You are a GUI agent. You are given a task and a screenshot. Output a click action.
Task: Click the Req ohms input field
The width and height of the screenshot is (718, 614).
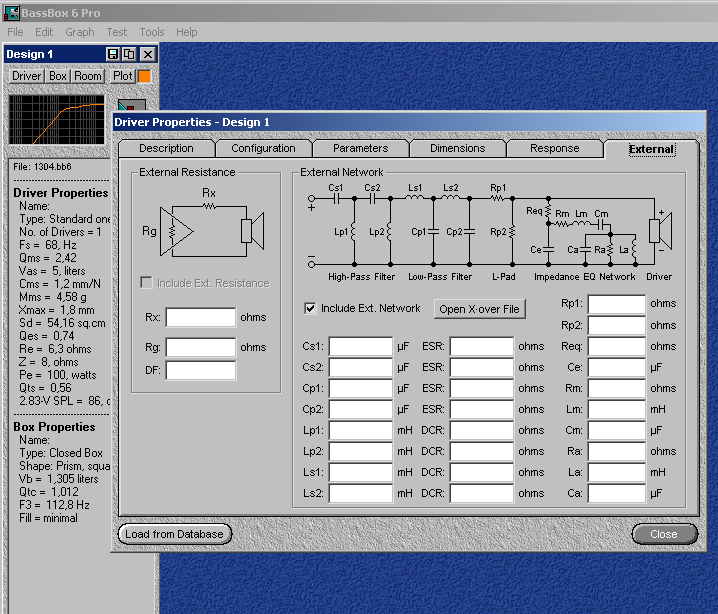point(617,347)
